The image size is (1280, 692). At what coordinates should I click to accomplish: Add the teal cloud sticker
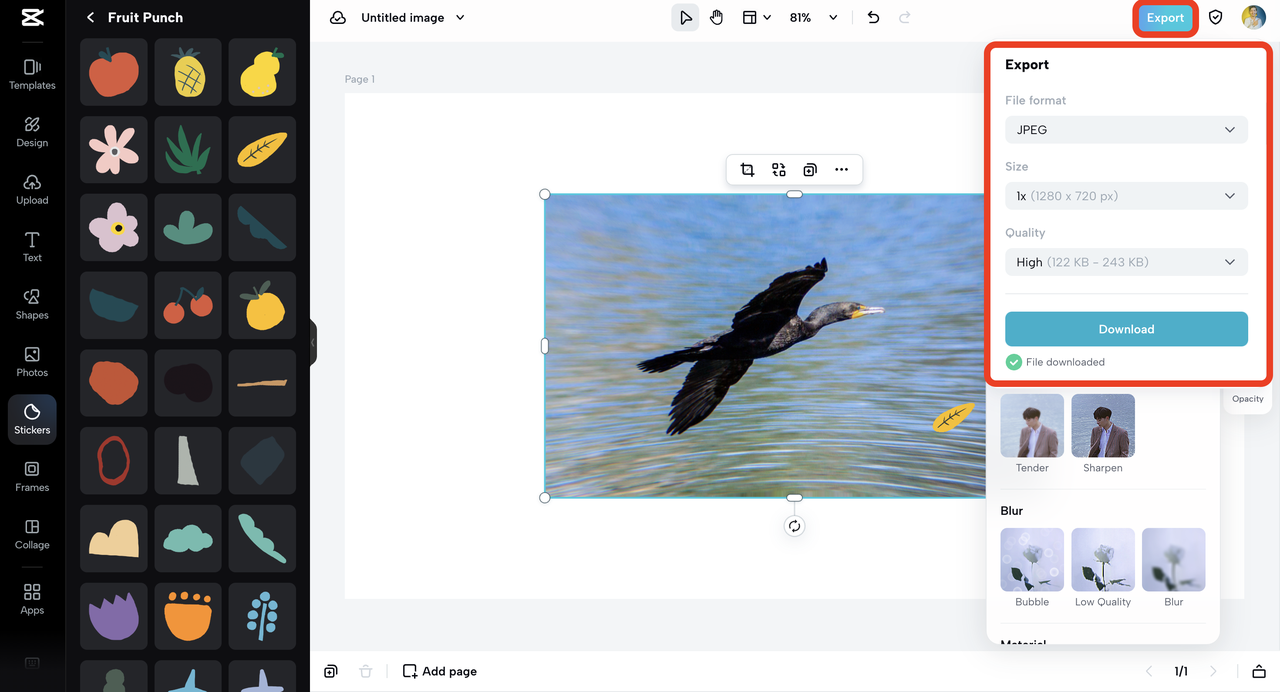tap(188, 539)
